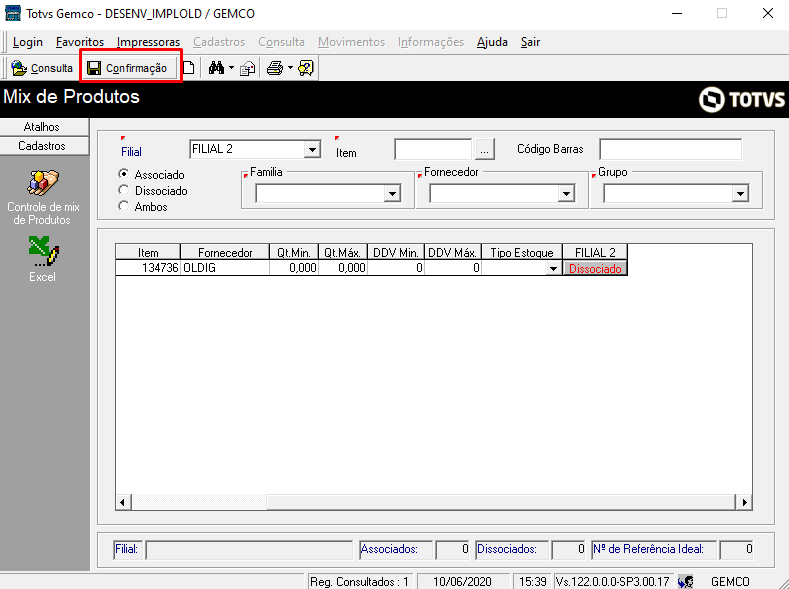Open the printer dropdown arrow
Image resolution: width=789 pixels, height=589 pixels.
click(x=290, y=68)
